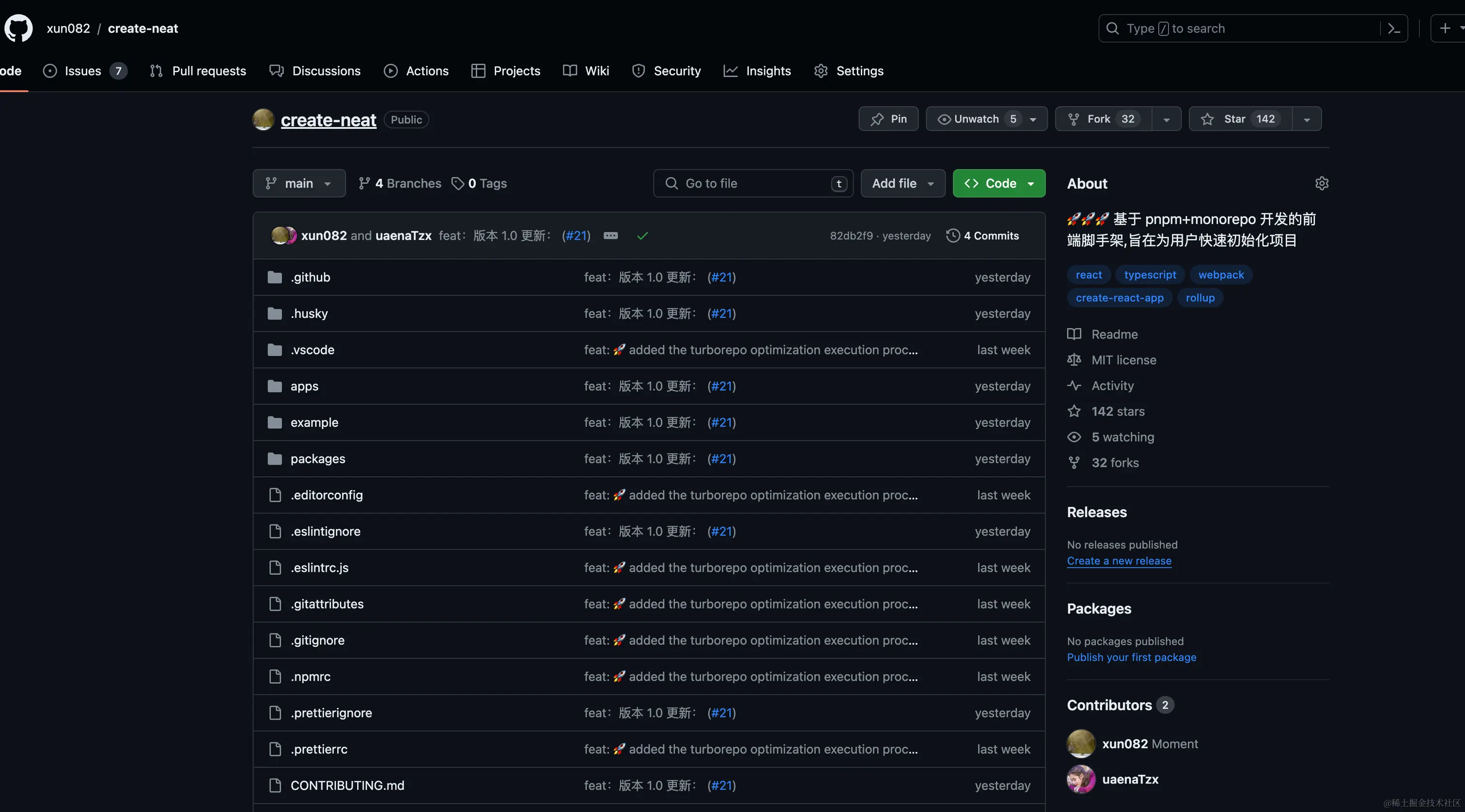Click the typescript topic tag
Viewport: 1465px width, 812px height.
[x=1150, y=275]
